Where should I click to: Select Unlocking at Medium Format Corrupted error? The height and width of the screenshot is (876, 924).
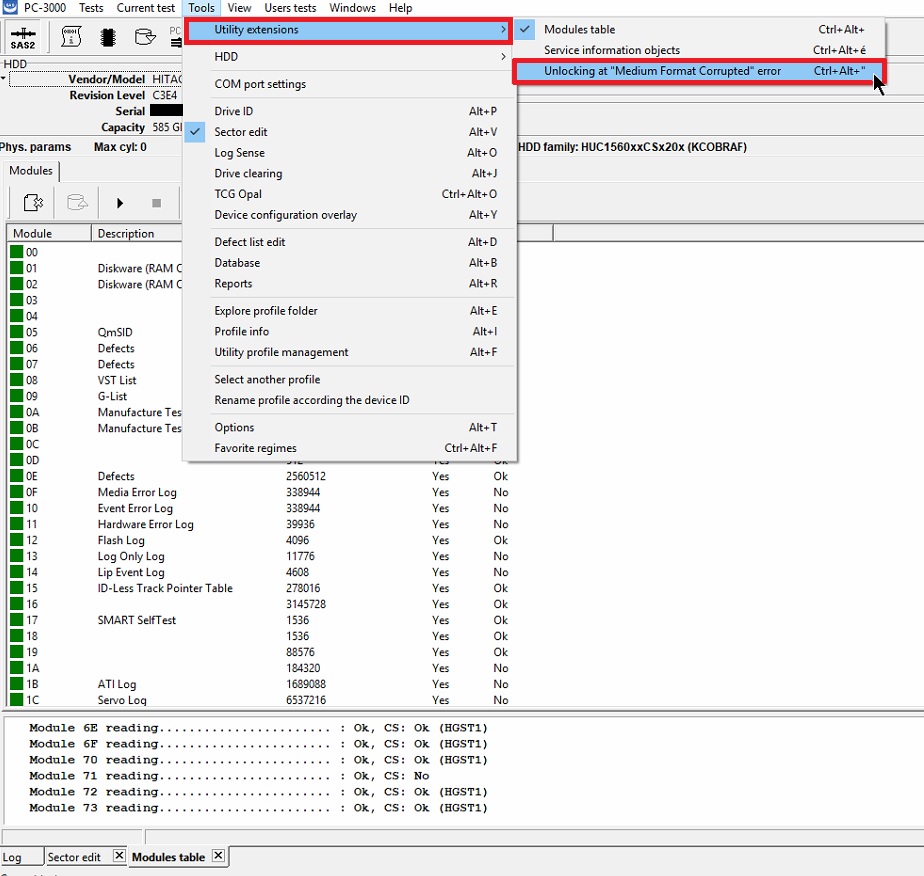[x=699, y=71]
